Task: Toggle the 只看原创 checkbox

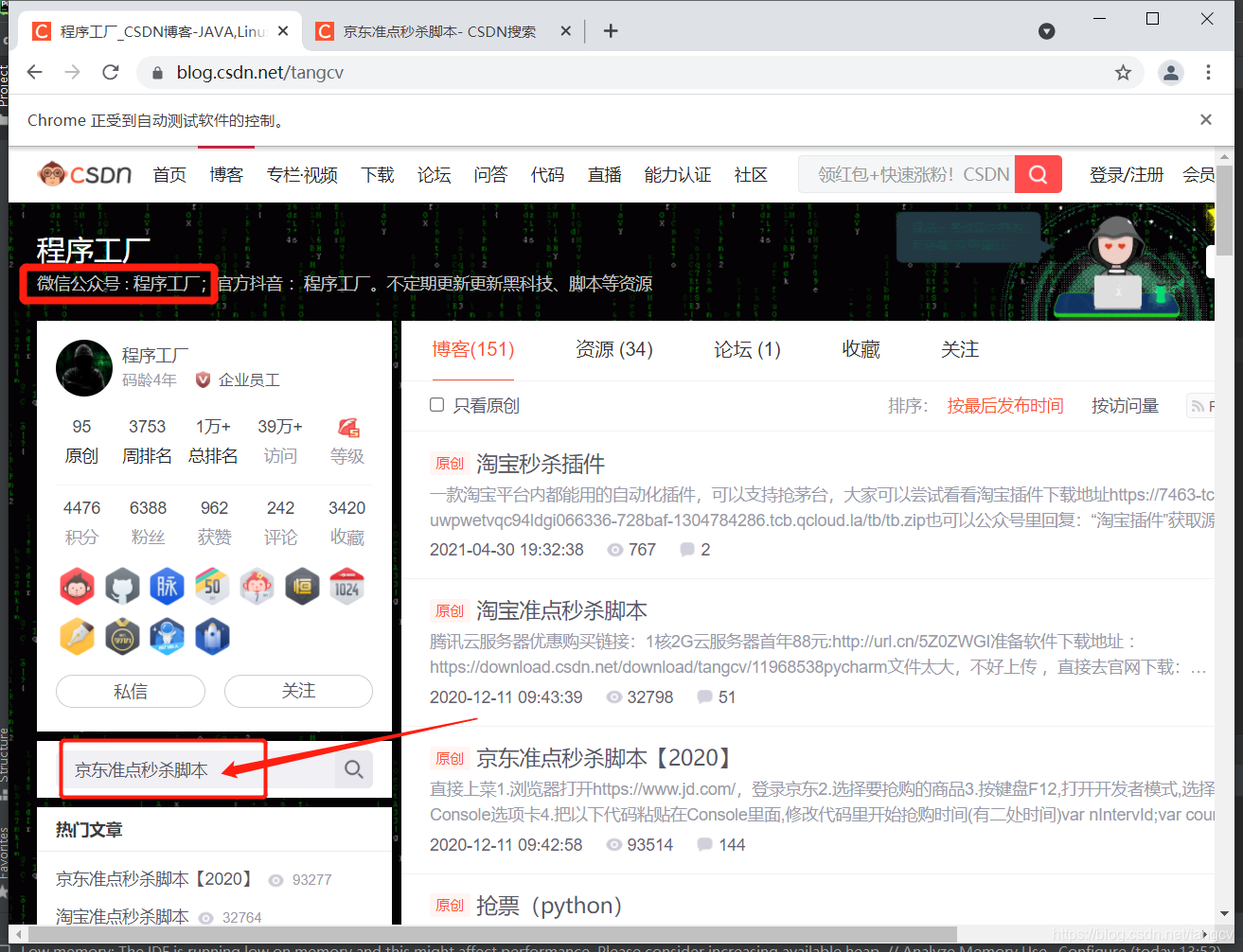Action: pyautogui.click(x=437, y=405)
